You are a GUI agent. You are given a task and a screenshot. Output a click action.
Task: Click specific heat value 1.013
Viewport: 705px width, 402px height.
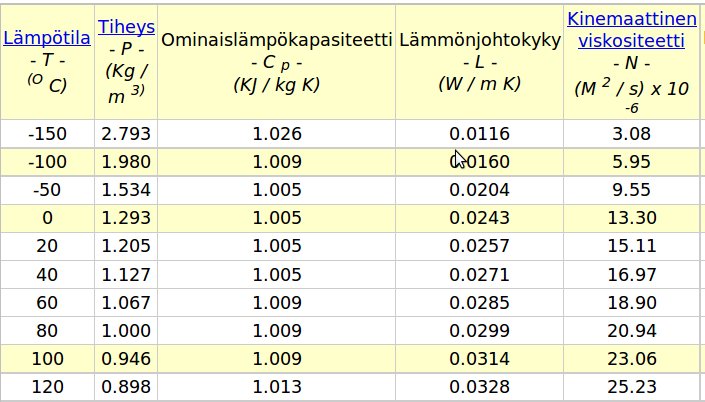[x=276, y=386]
